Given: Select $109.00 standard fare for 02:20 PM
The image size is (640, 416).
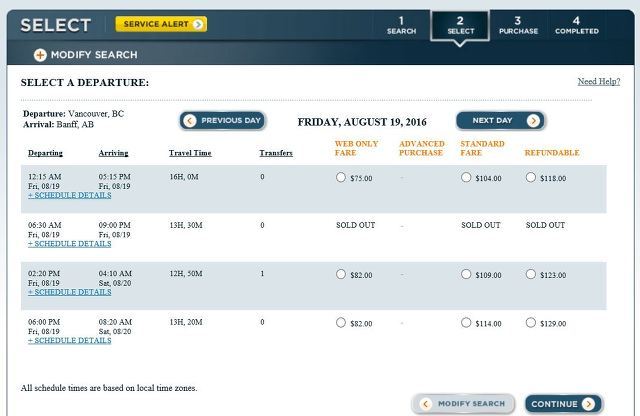Looking at the screenshot, I should click(x=466, y=274).
